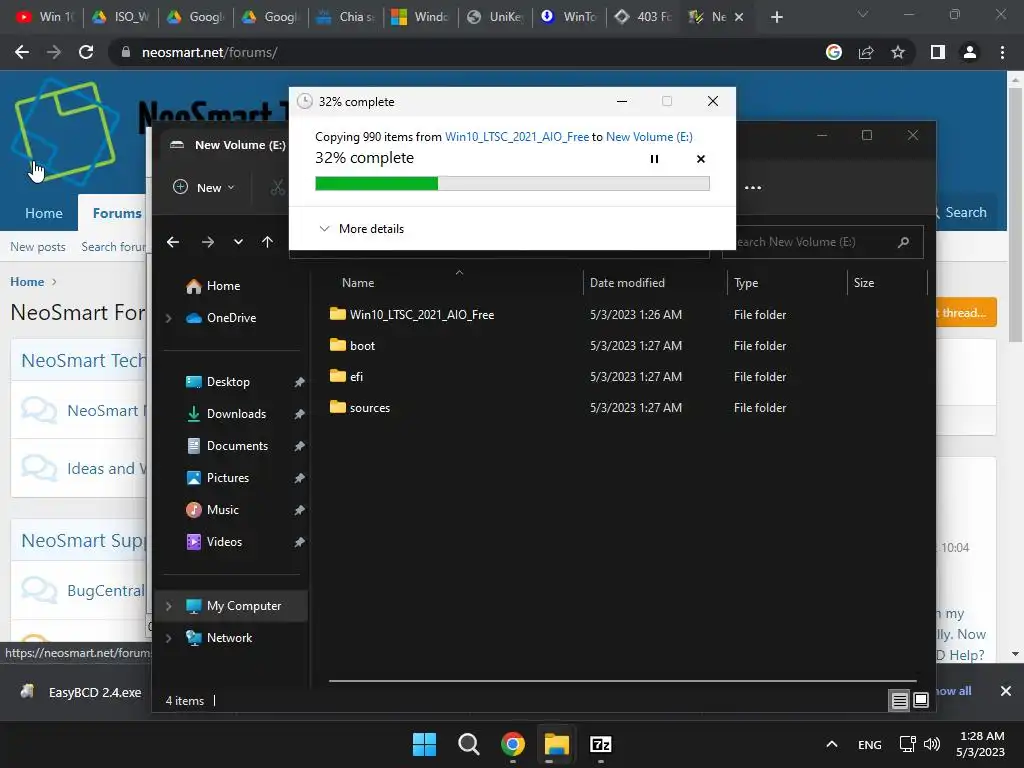The width and height of the screenshot is (1024, 768).
Task: Open Forums tab on NeoSmart site
Action: point(116,213)
